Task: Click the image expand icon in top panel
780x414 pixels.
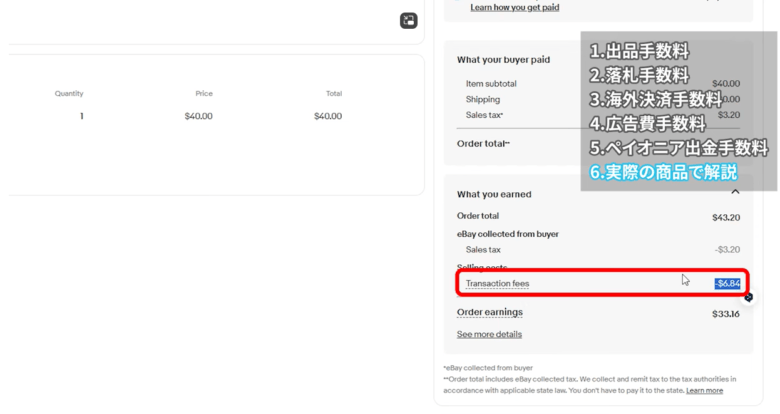Action: coord(408,21)
